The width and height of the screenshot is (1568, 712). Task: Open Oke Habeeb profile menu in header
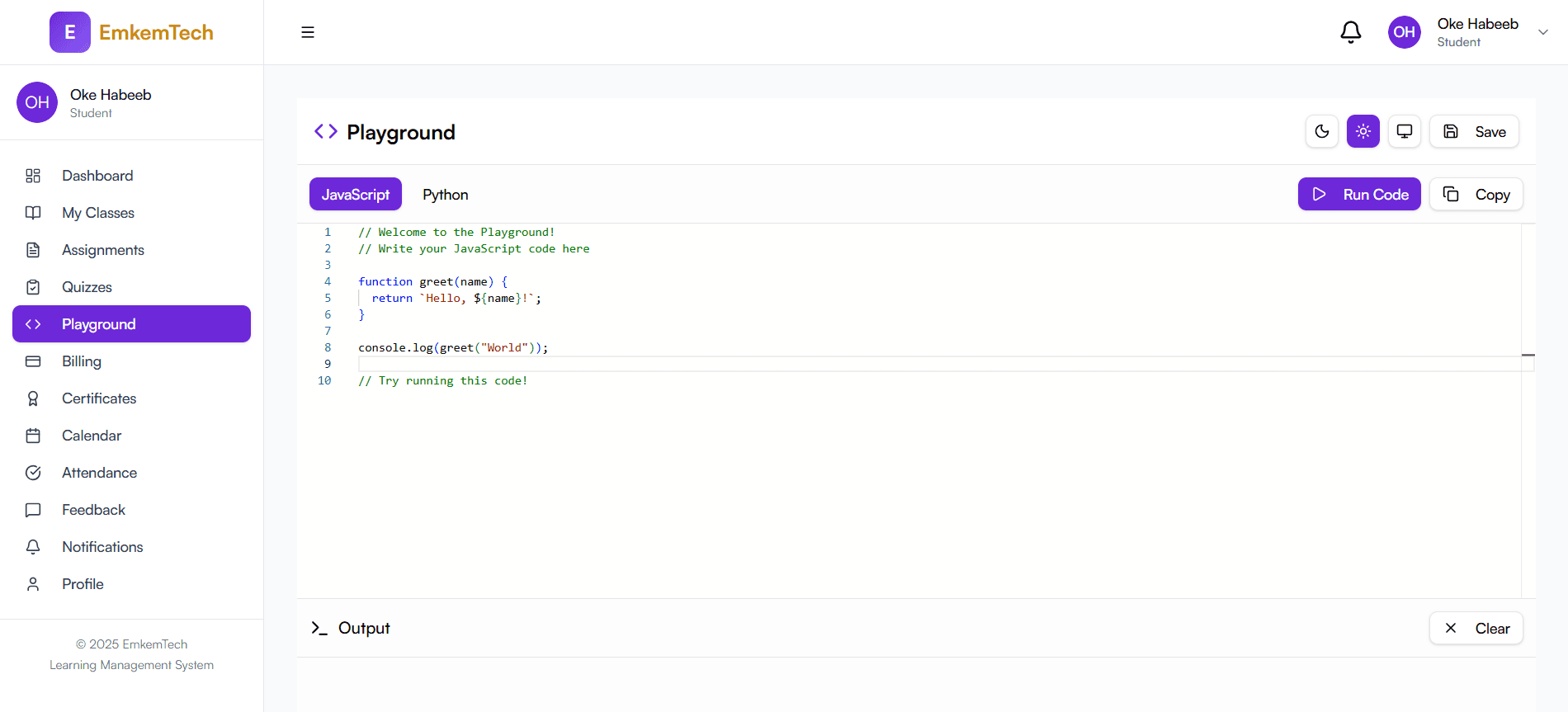[1476, 32]
